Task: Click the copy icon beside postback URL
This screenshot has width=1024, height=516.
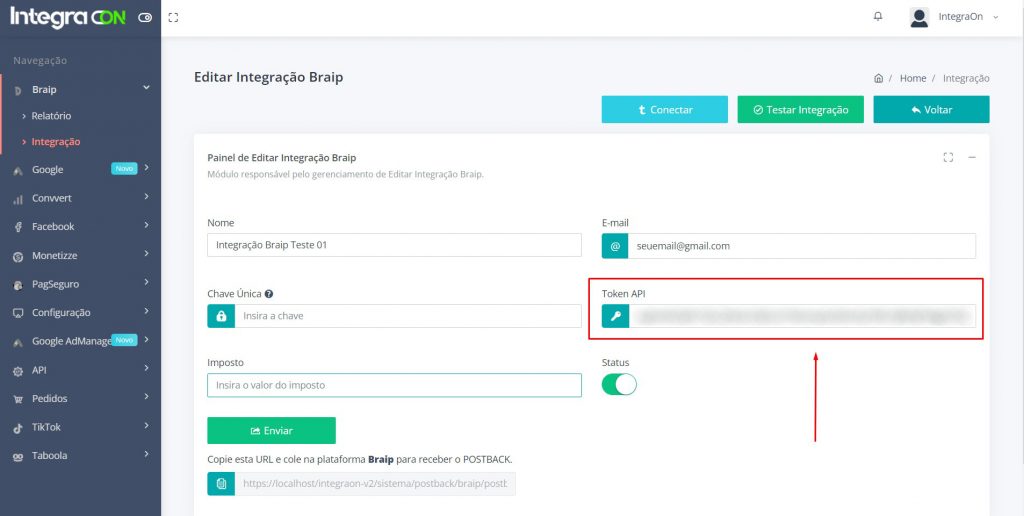Action: click(221, 484)
